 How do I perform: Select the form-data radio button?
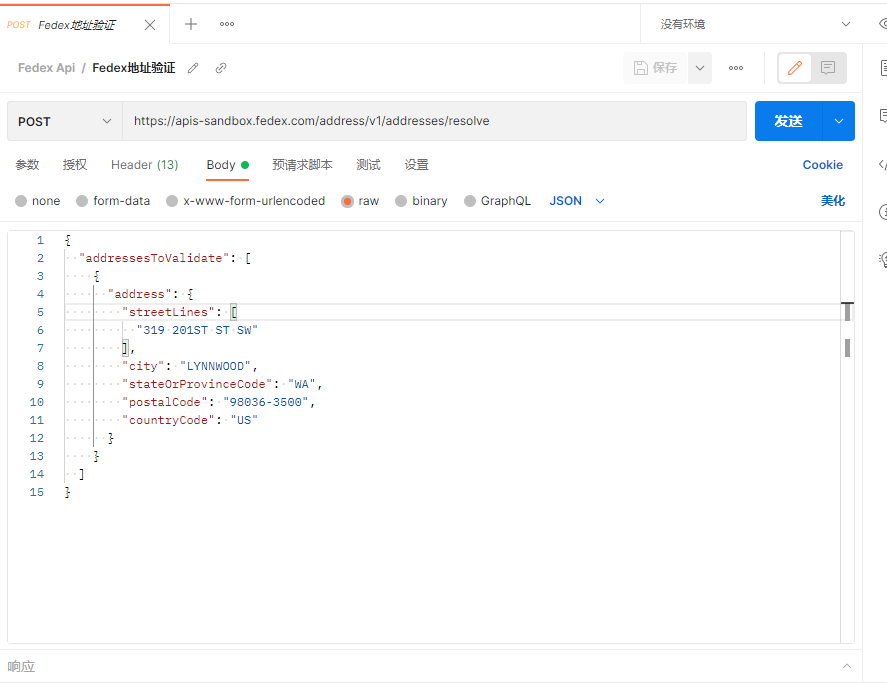[82, 201]
